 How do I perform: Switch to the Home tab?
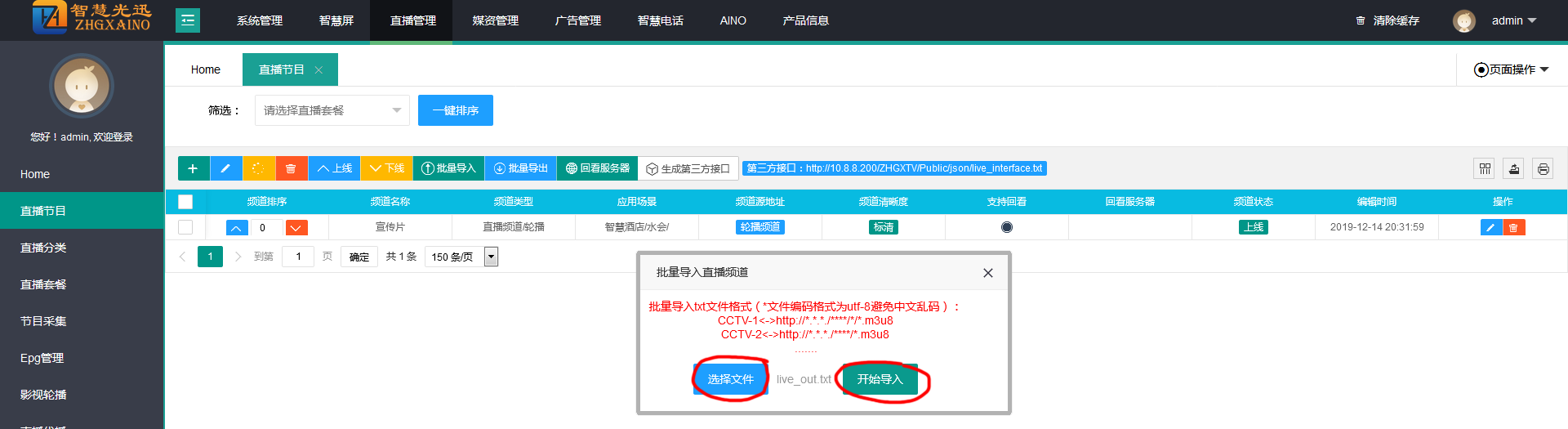tap(205, 69)
